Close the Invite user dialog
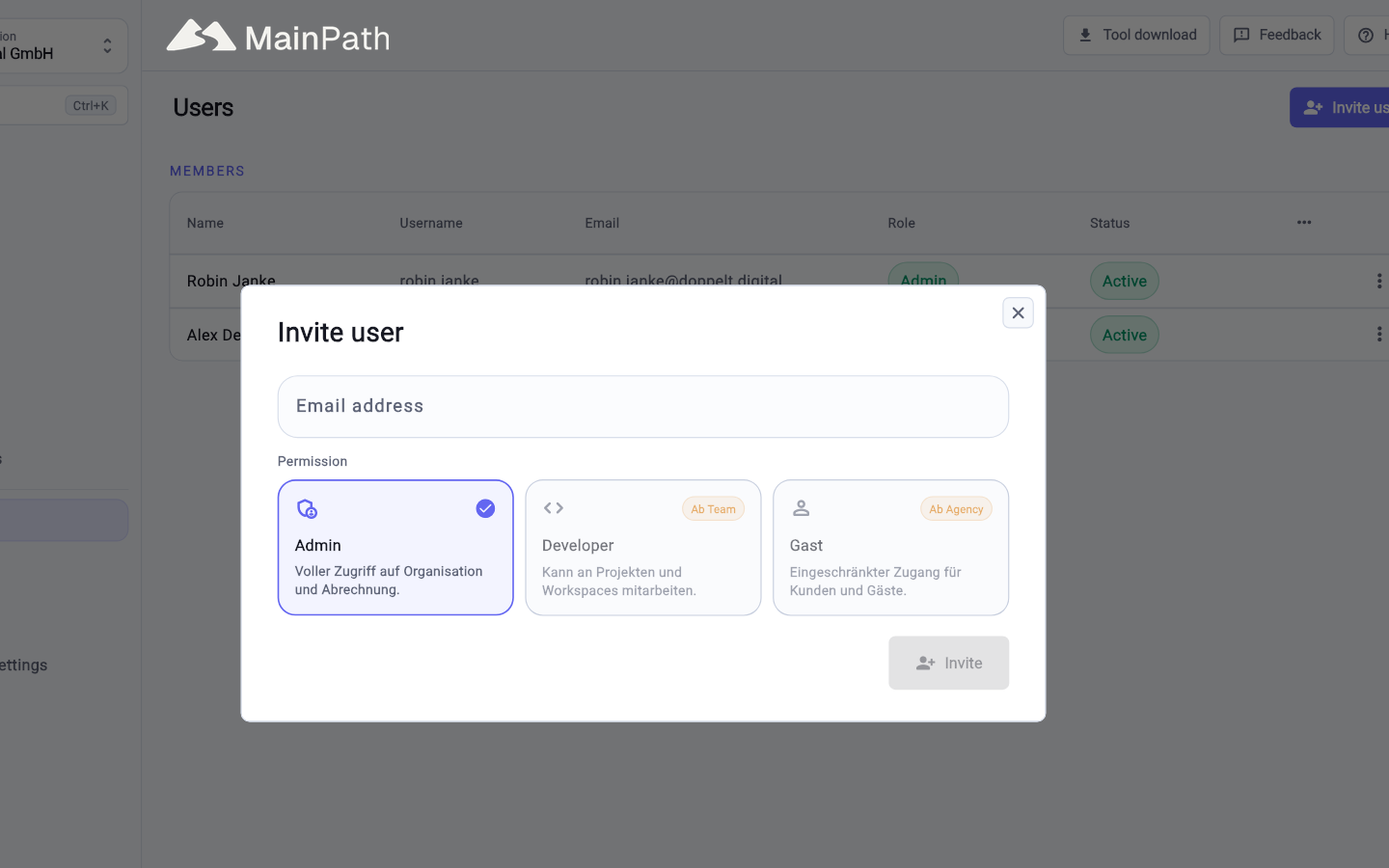 click(x=1018, y=312)
